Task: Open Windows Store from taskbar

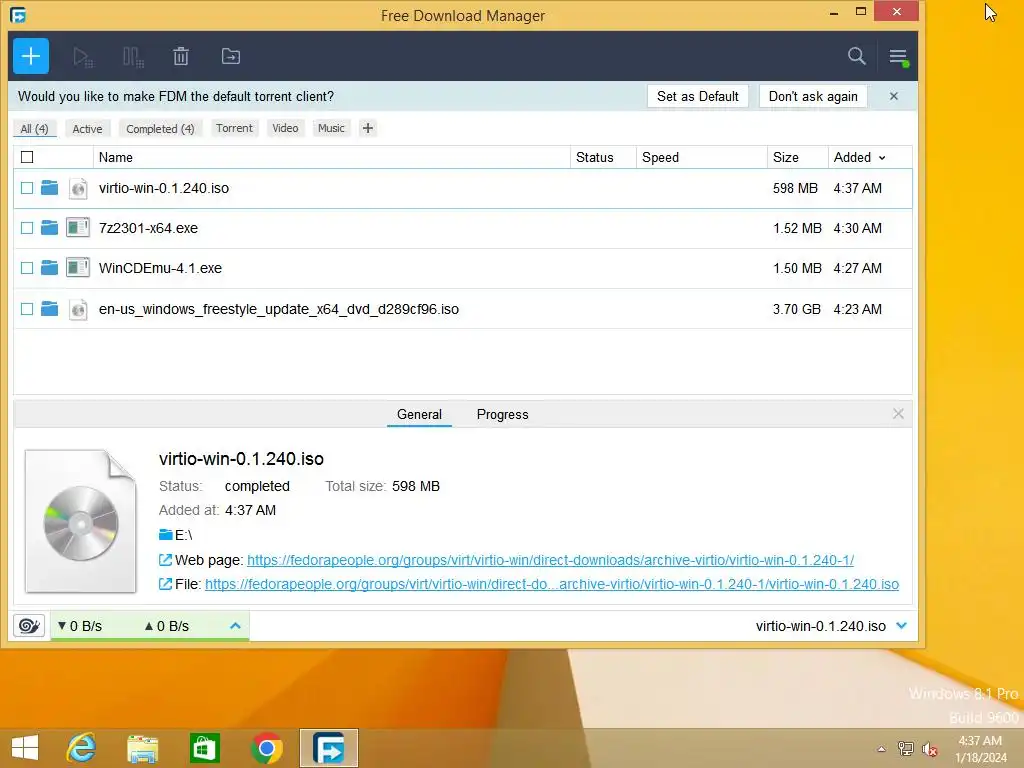Action: (204, 748)
